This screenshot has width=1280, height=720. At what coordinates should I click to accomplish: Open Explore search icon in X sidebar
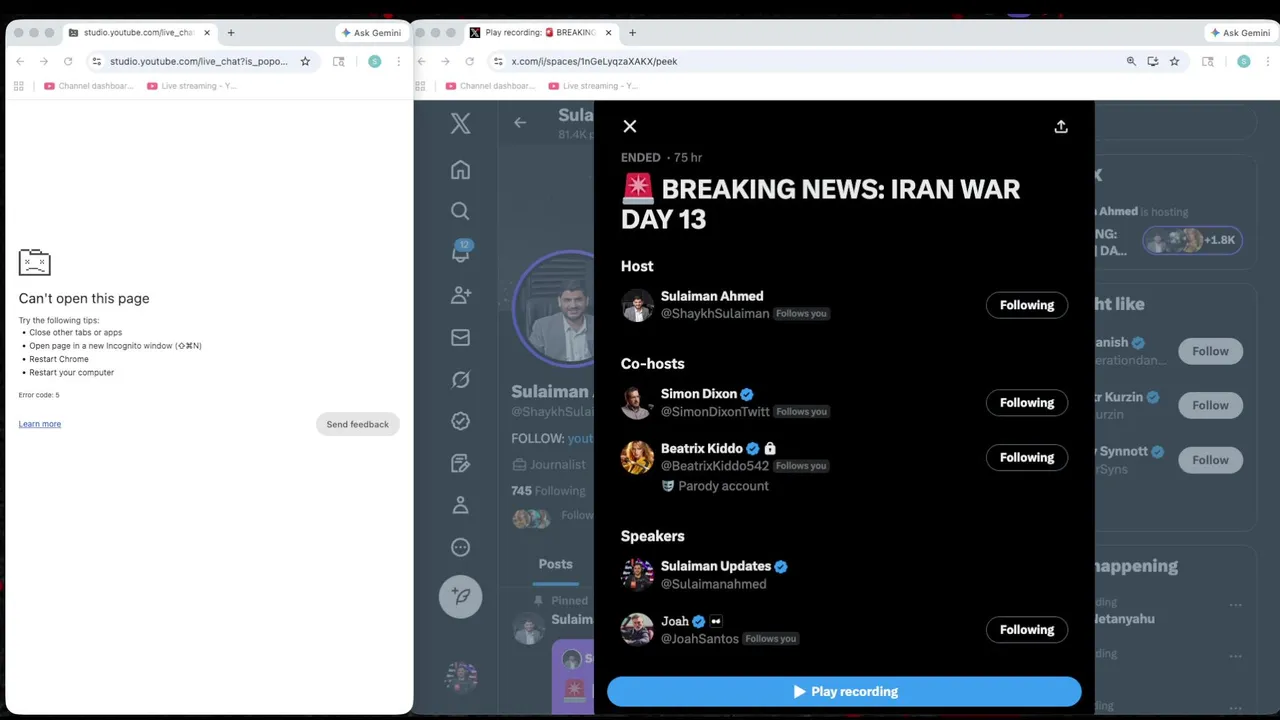coord(460,211)
